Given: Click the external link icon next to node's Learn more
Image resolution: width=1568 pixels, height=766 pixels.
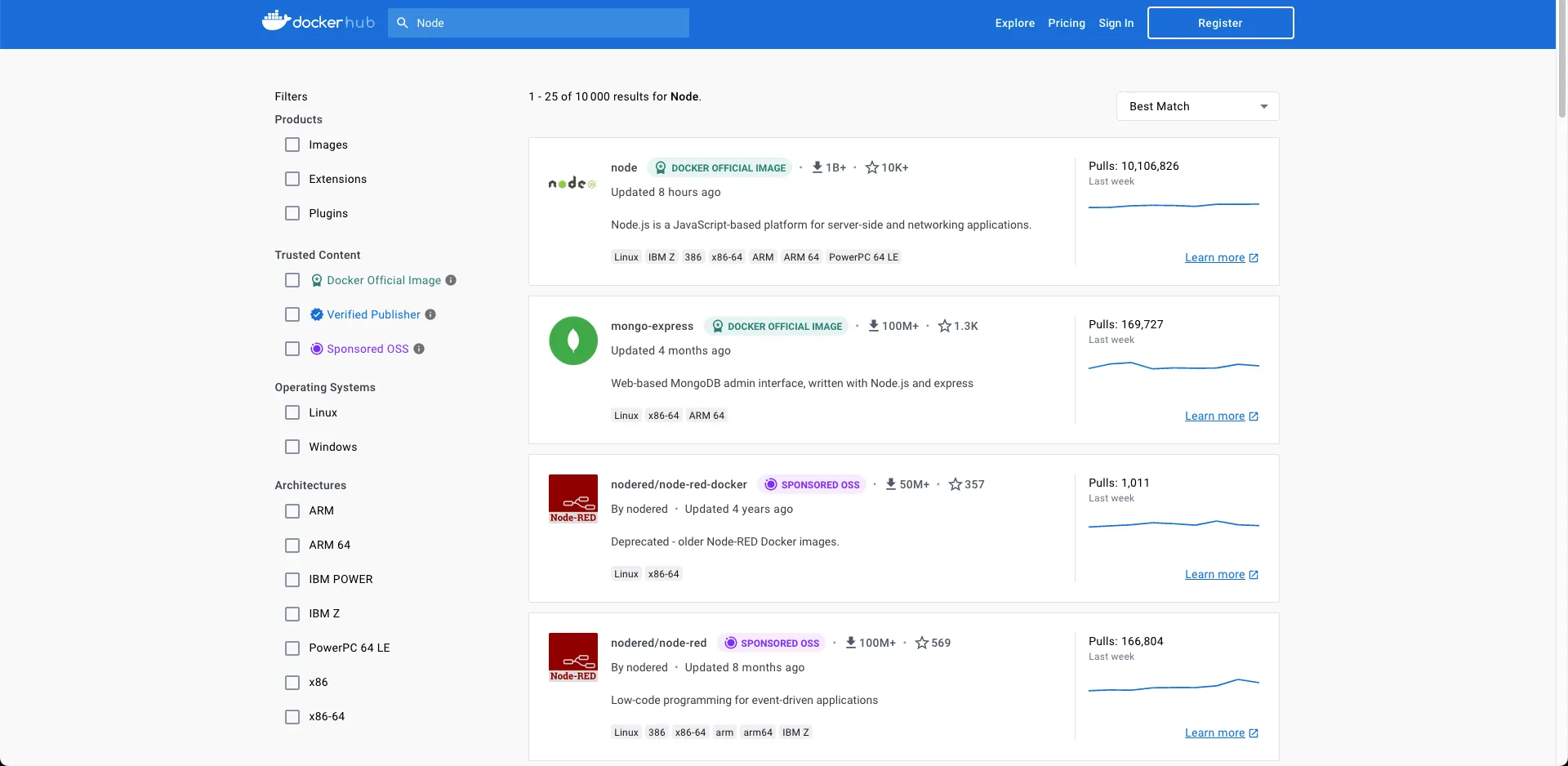Looking at the screenshot, I should (x=1254, y=257).
